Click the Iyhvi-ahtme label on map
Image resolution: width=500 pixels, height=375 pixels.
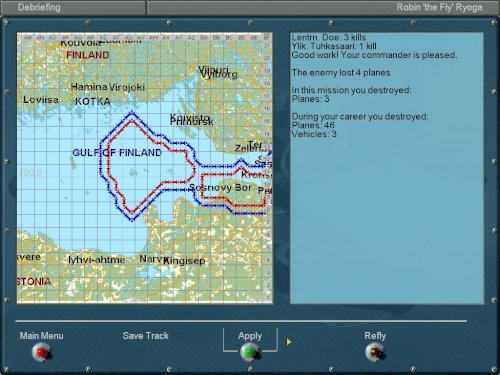pos(97,260)
